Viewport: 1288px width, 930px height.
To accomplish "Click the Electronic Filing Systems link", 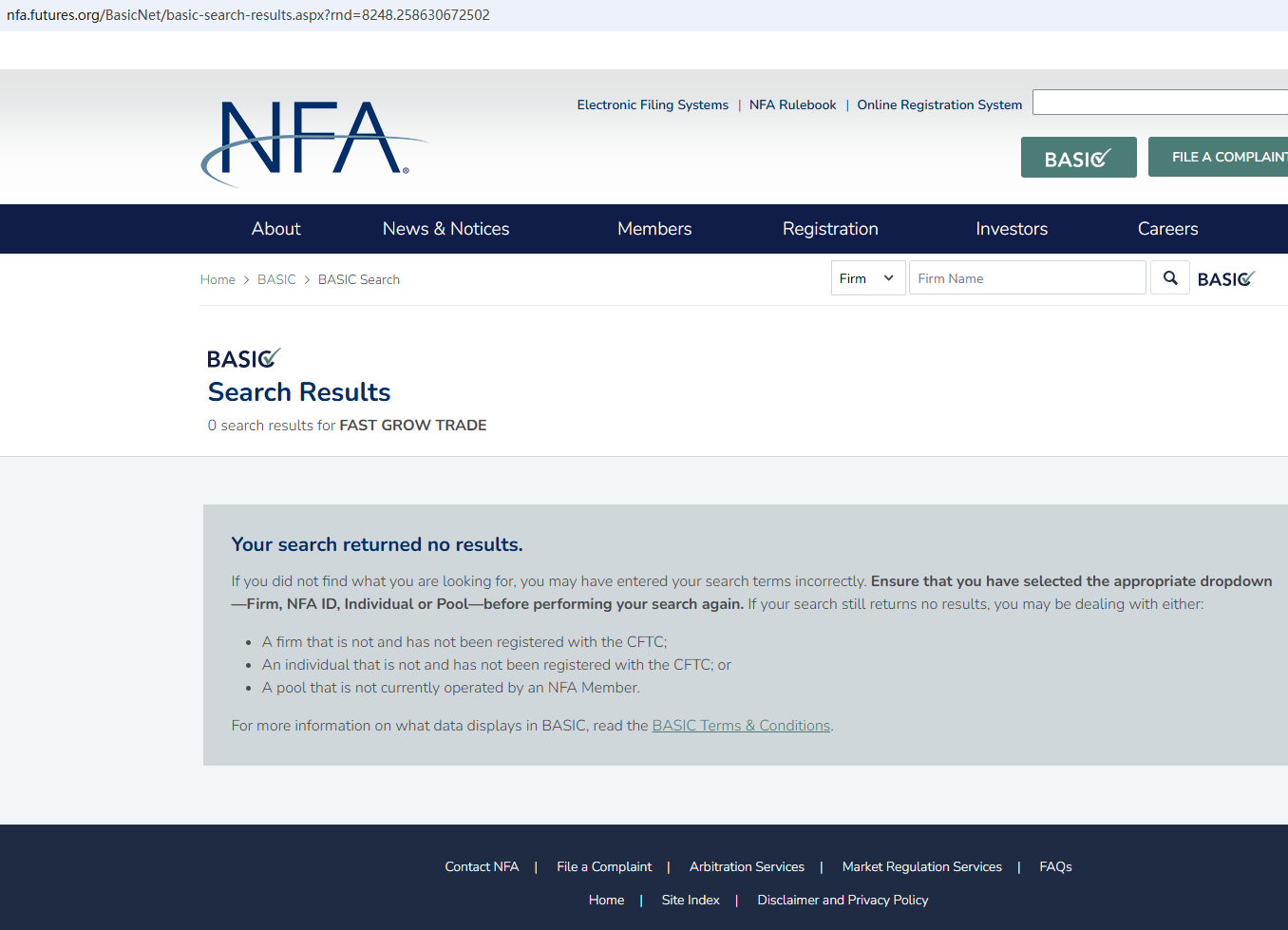I will [653, 105].
